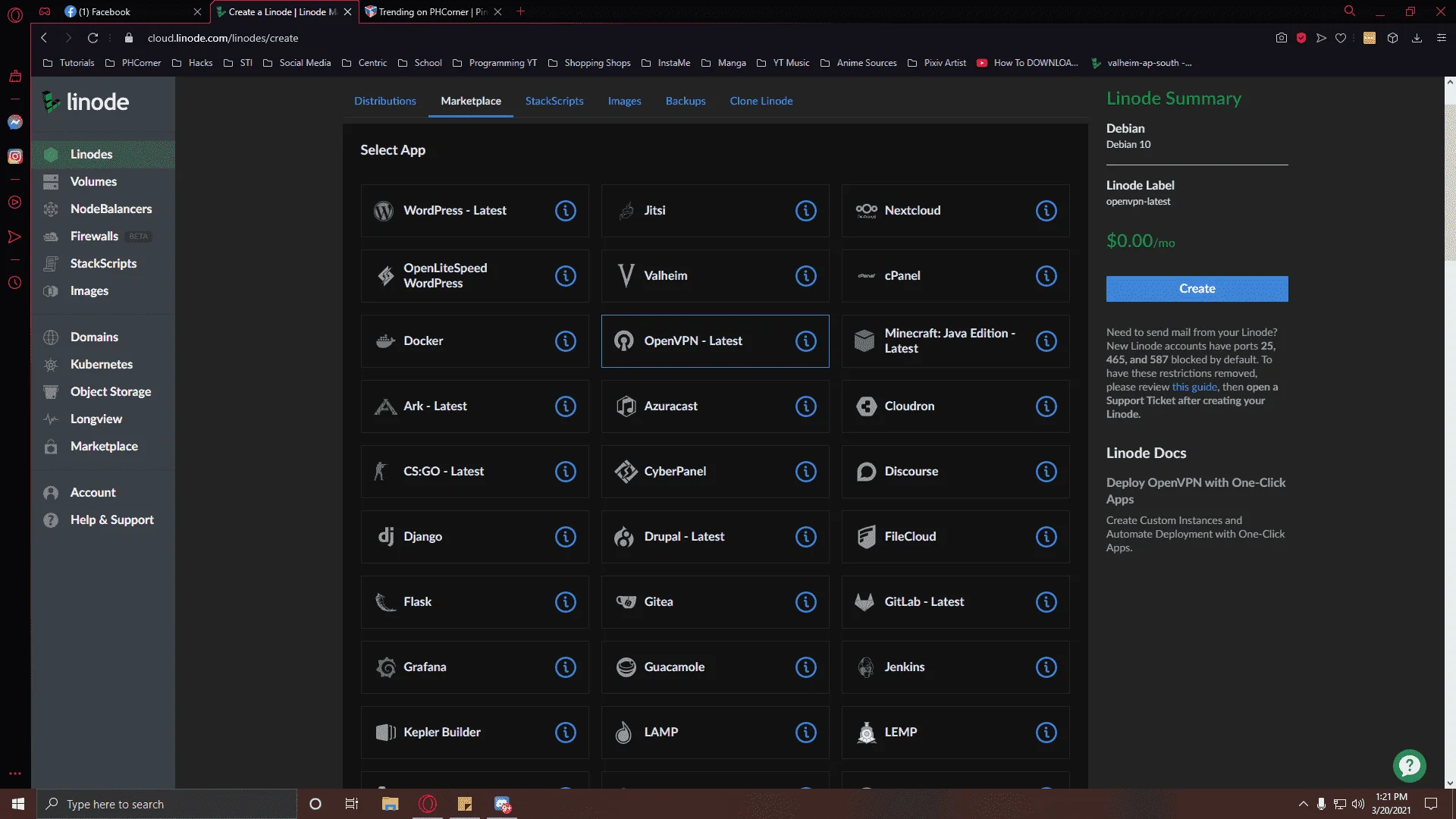
Task: Open Flask info icon
Action: pos(566,602)
